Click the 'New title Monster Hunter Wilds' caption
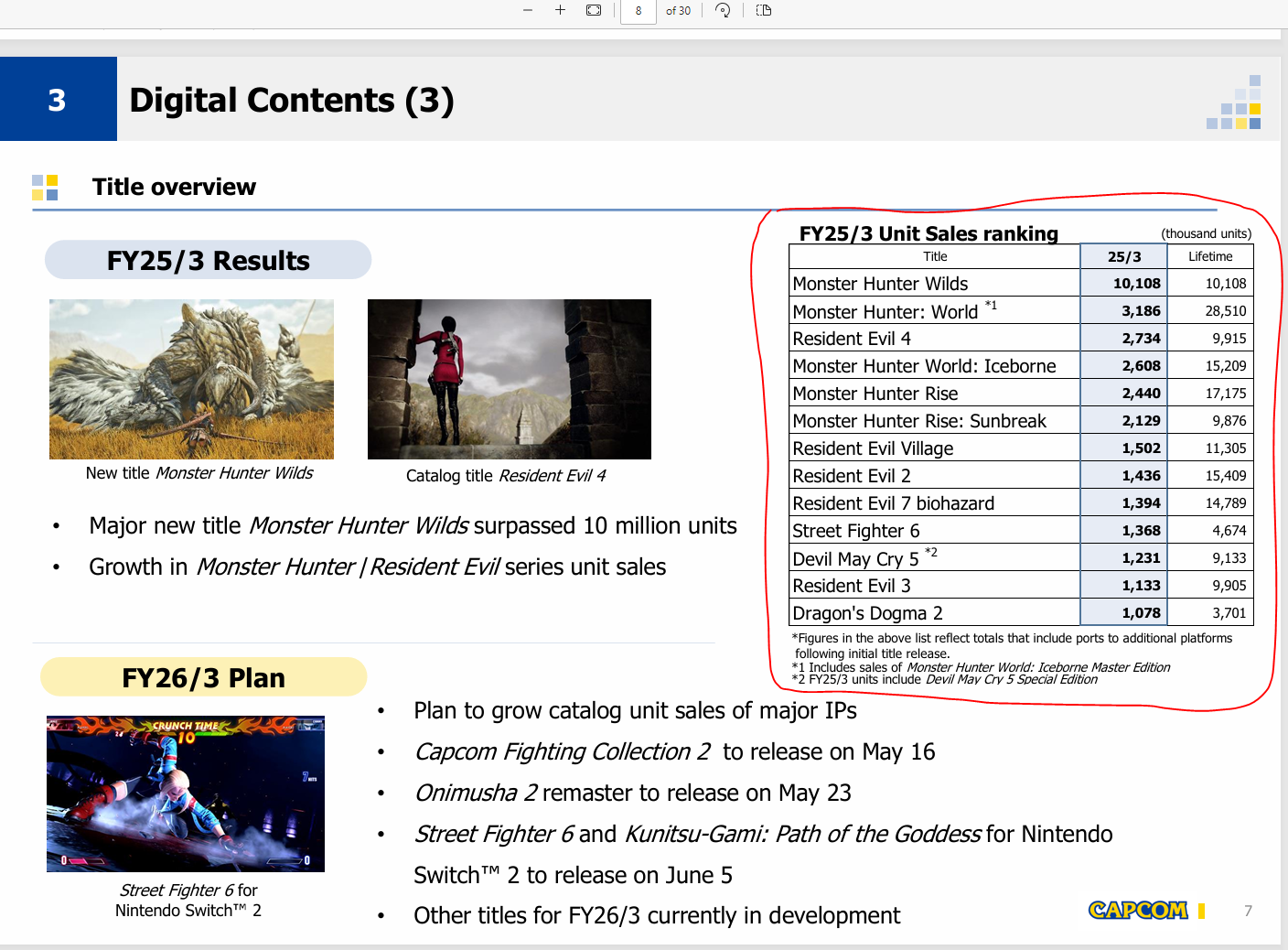 pyautogui.click(x=199, y=473)
